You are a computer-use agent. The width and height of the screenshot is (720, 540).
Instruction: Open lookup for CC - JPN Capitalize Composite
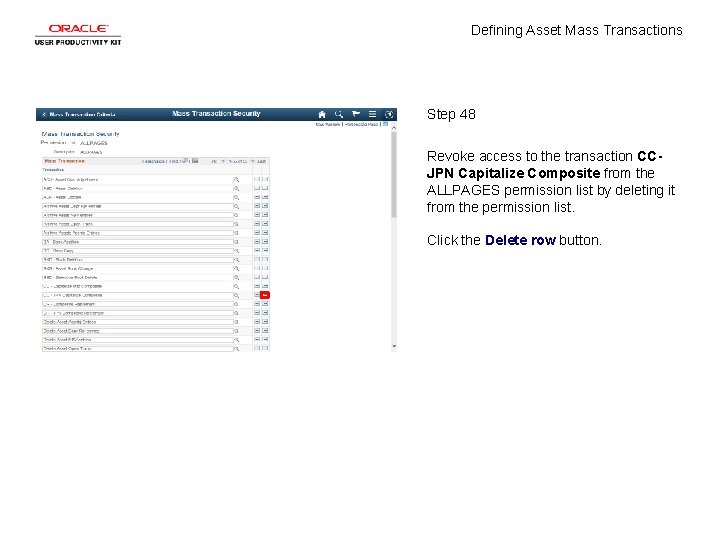236,295
